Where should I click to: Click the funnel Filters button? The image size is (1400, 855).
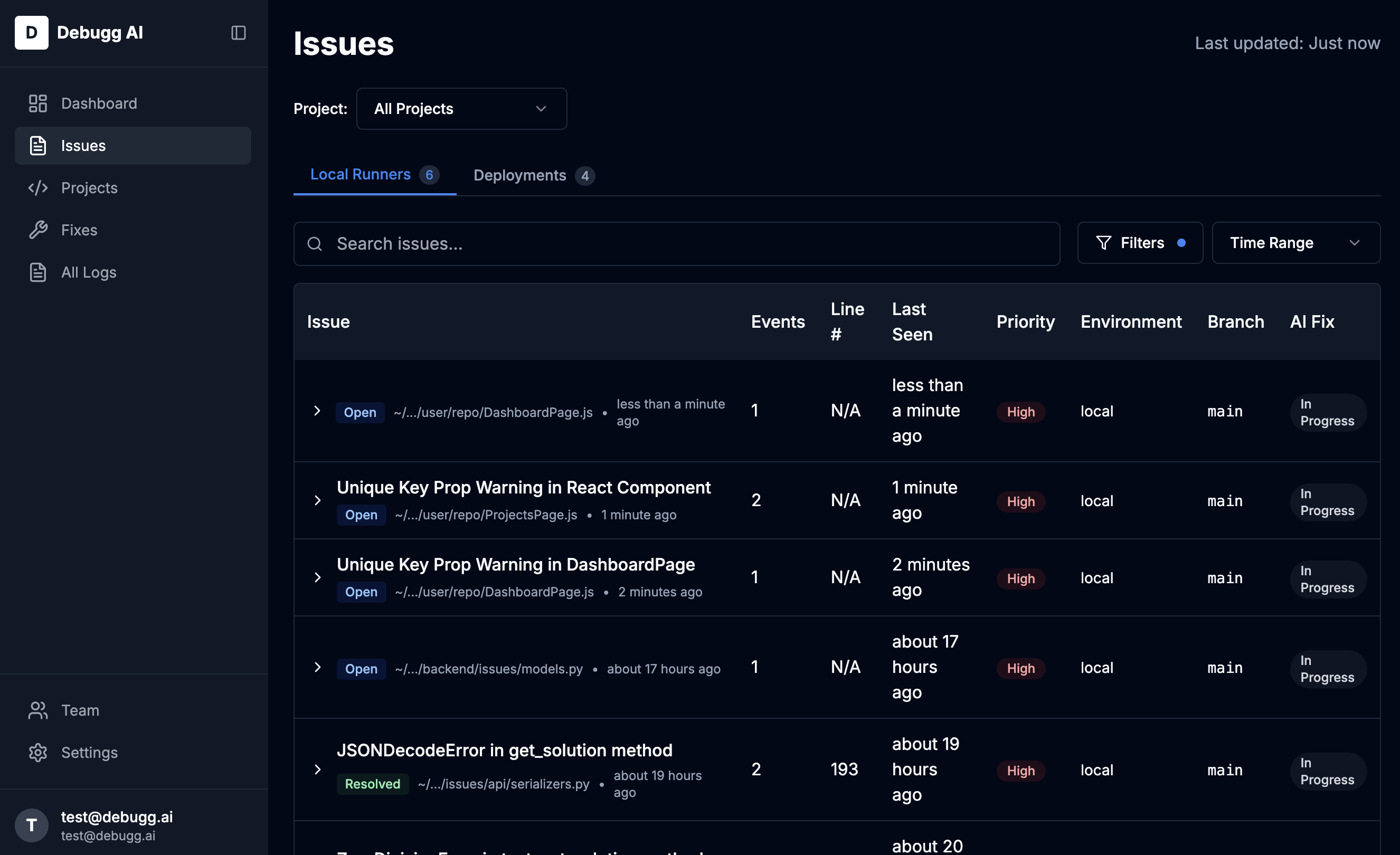click(1139, 243)
